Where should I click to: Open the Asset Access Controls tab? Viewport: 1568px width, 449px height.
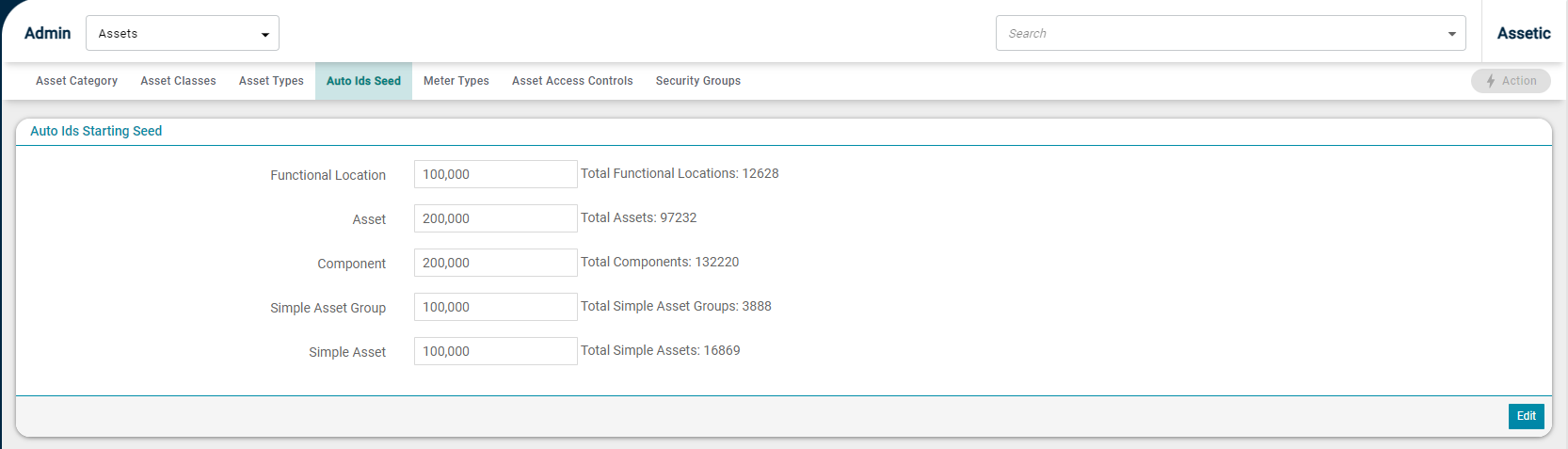tap(572, 81)
